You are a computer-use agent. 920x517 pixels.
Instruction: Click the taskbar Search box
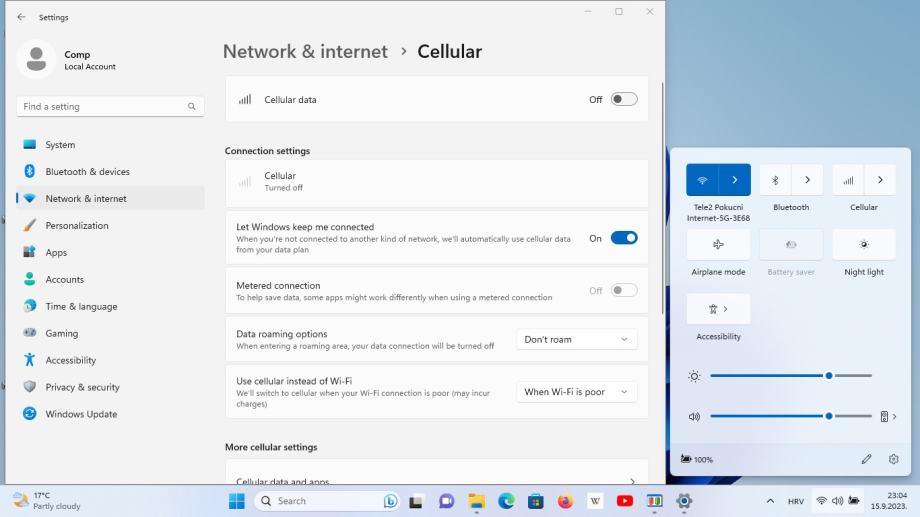327,501
